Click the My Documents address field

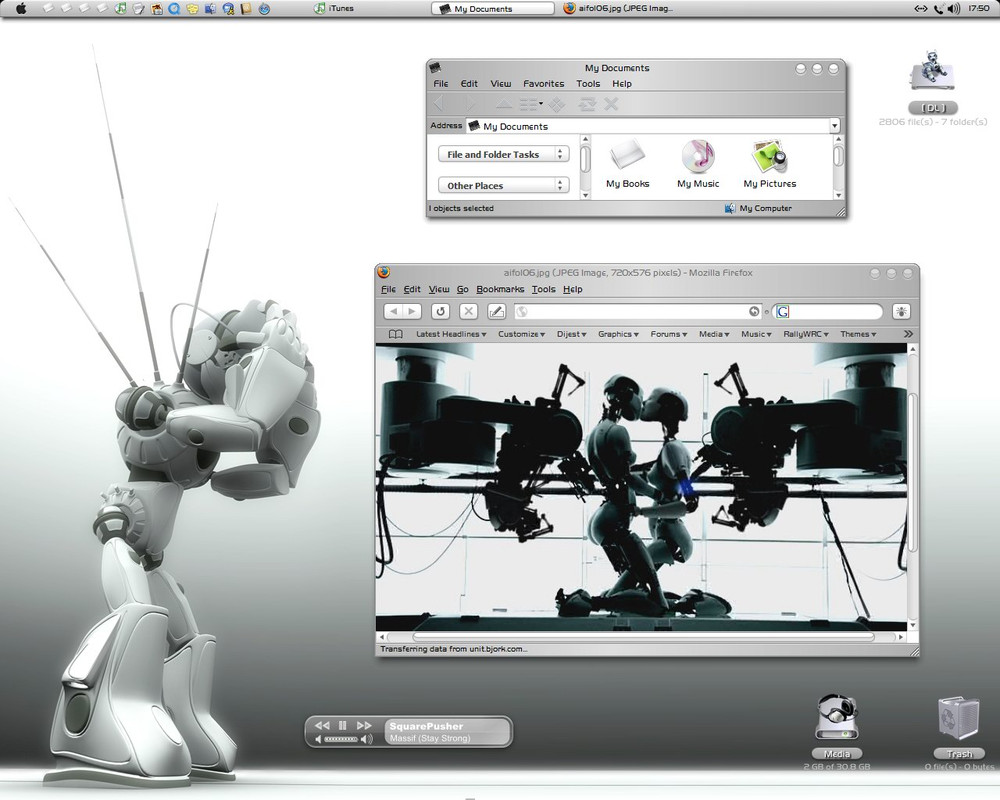pyautogui.click(x=647, y=126)
